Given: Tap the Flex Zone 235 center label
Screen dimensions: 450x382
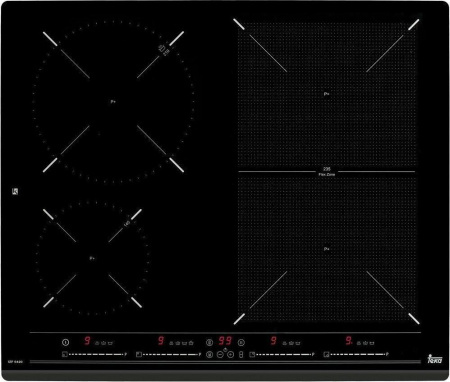Looking at the screenshot, I should [327, 172].
